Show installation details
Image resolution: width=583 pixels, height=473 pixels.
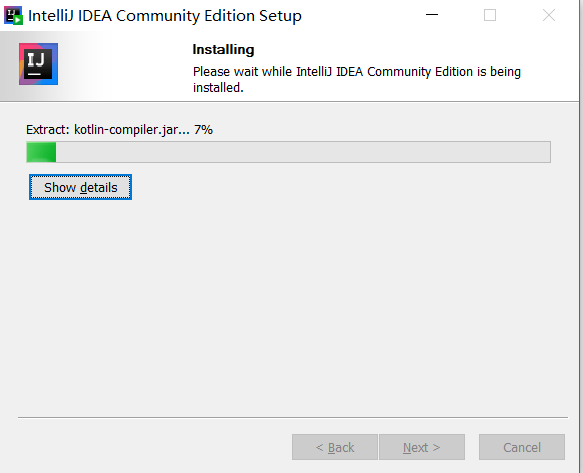80,187
